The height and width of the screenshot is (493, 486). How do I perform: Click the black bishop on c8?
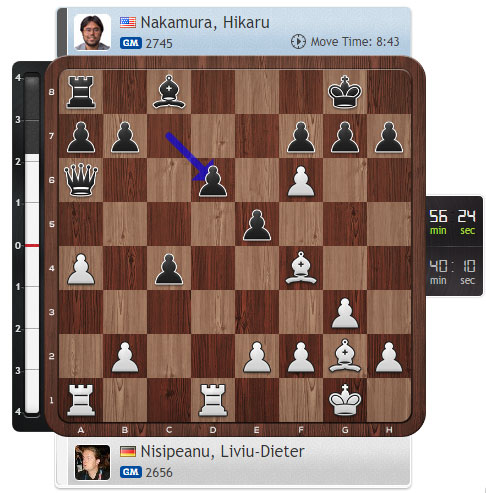pyautogui.click(x=169, y=92)
